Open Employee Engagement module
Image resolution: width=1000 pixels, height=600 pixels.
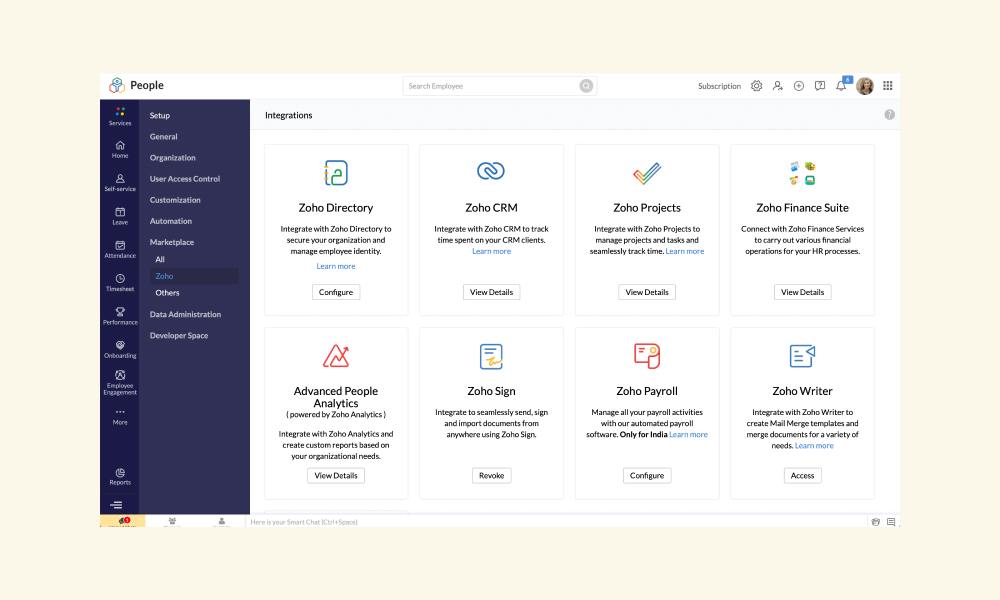pos(120,383)
